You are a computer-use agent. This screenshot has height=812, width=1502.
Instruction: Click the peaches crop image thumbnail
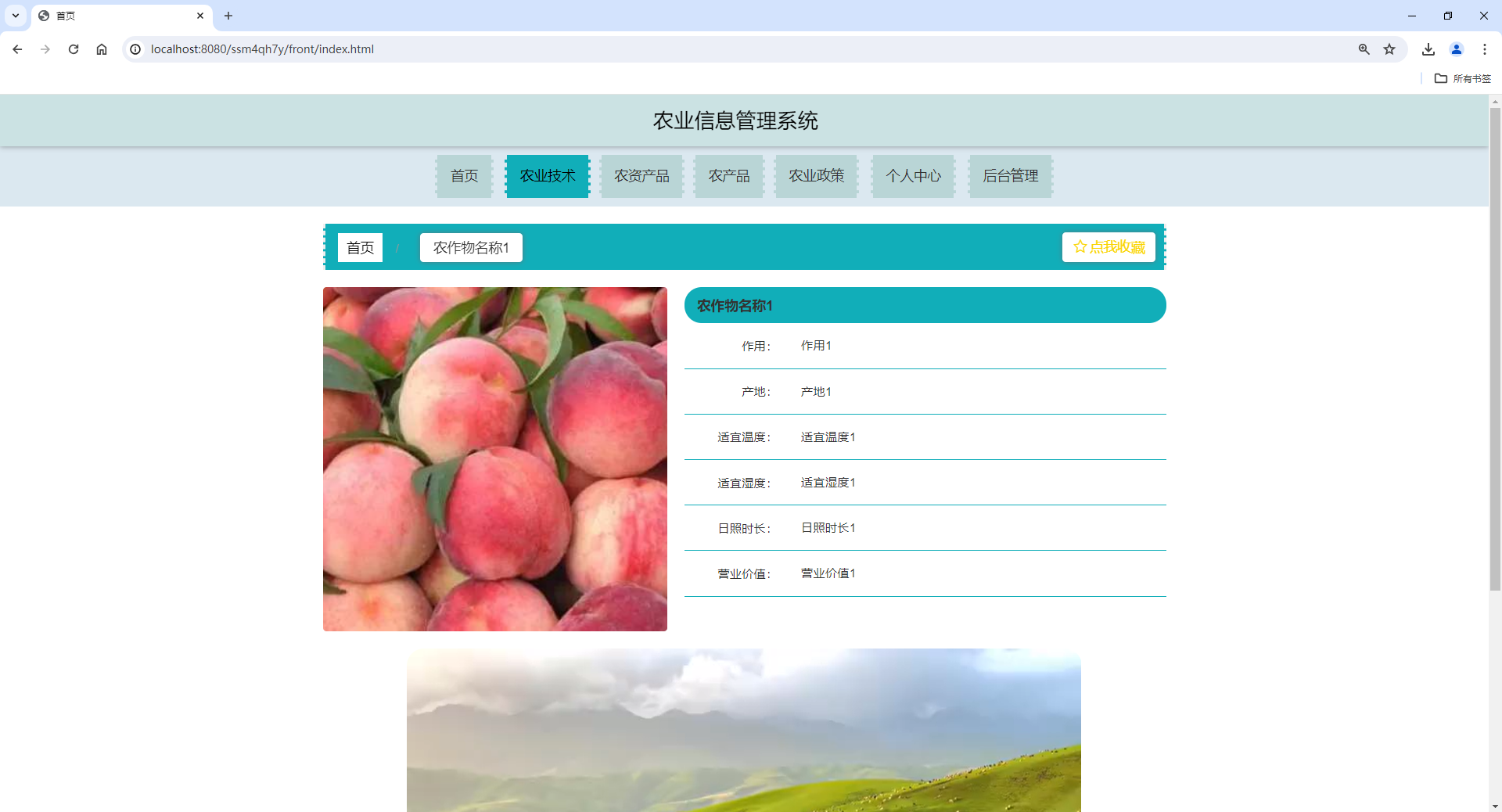494,459
